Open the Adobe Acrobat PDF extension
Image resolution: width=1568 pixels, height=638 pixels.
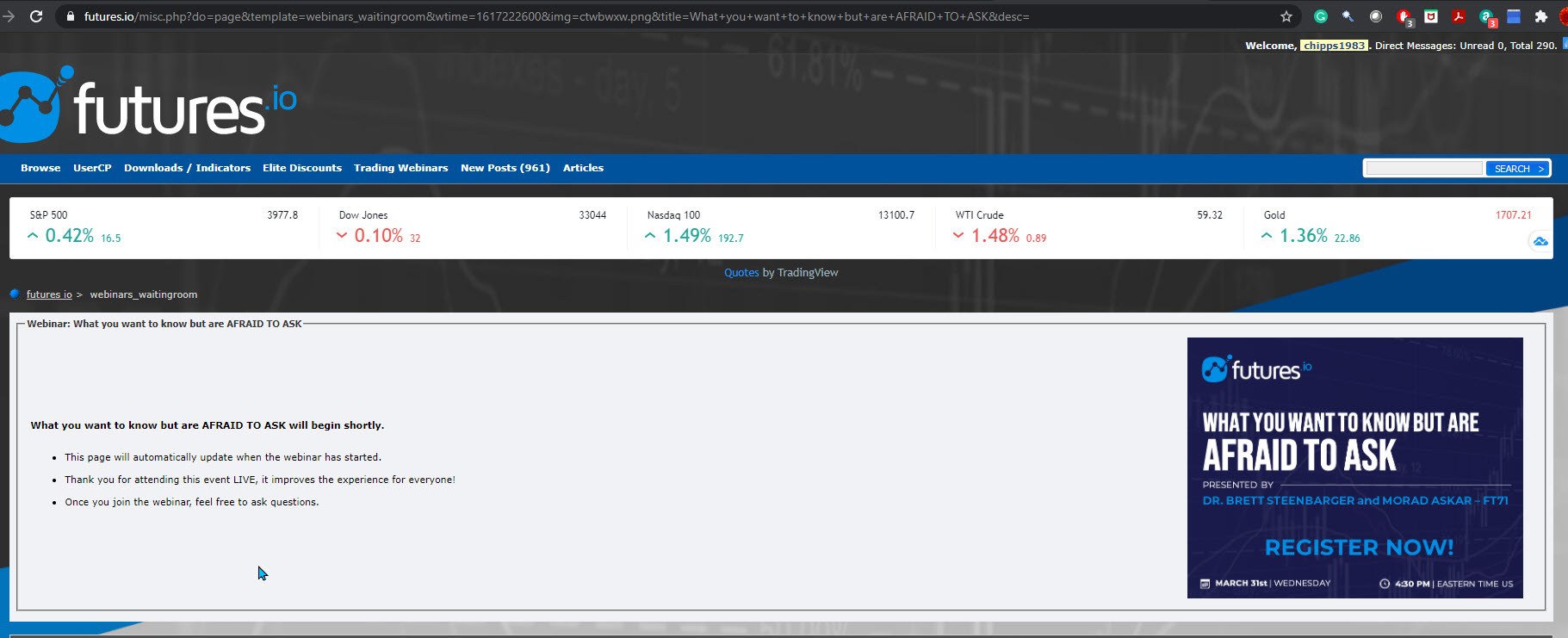1459,16
